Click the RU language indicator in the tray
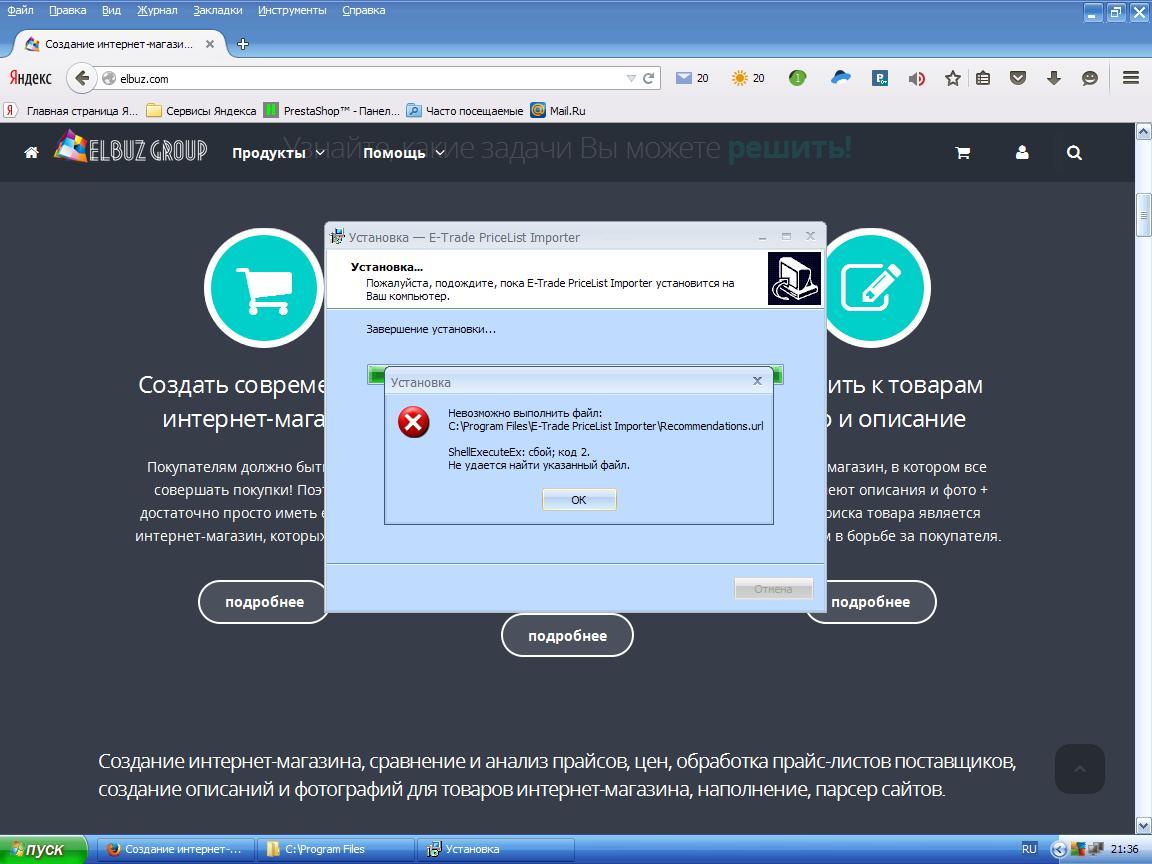This screenshot has width=1152, height=864. point(1029,849)
